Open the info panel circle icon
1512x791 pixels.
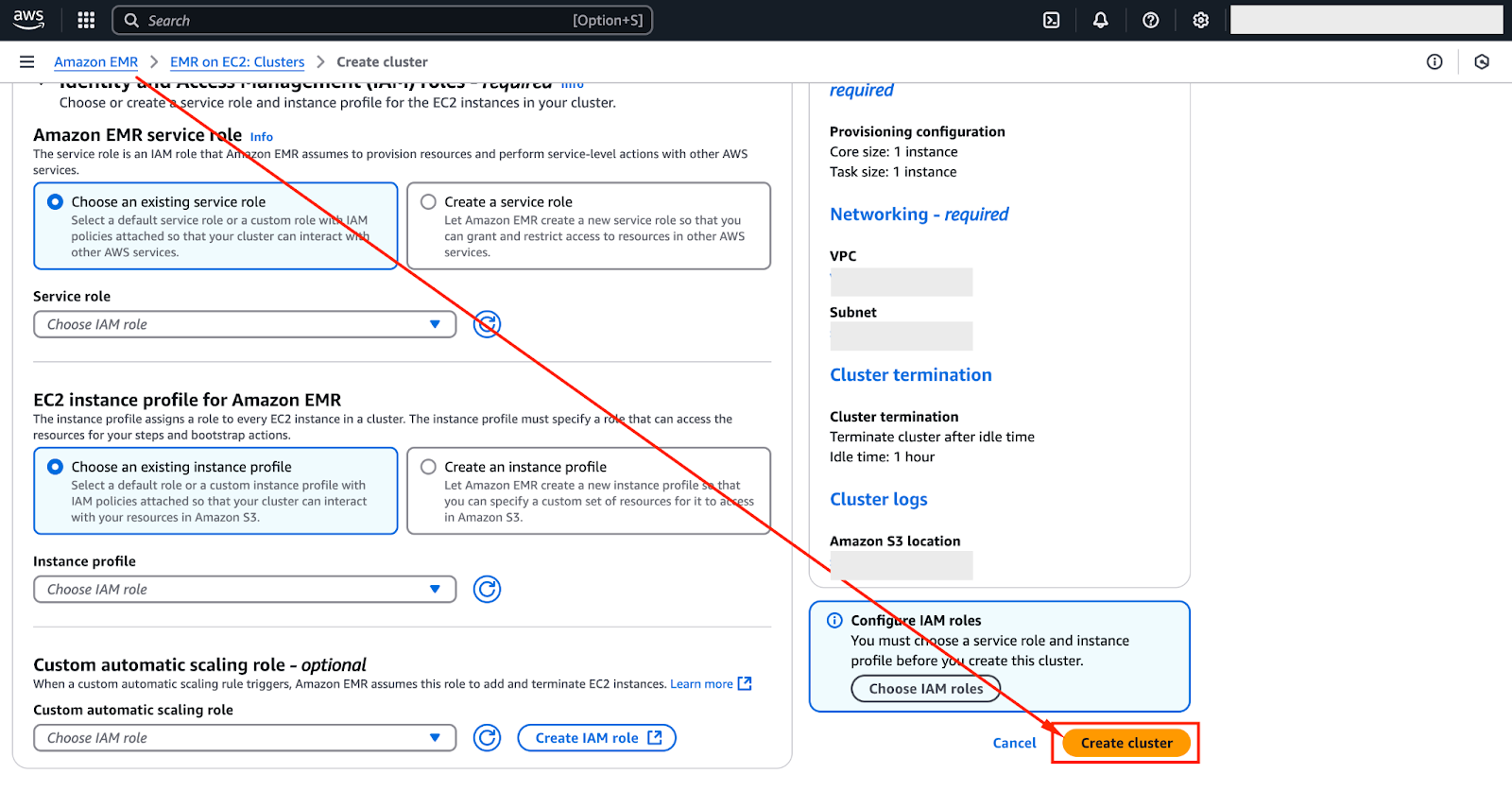(x=1435, y=61)
